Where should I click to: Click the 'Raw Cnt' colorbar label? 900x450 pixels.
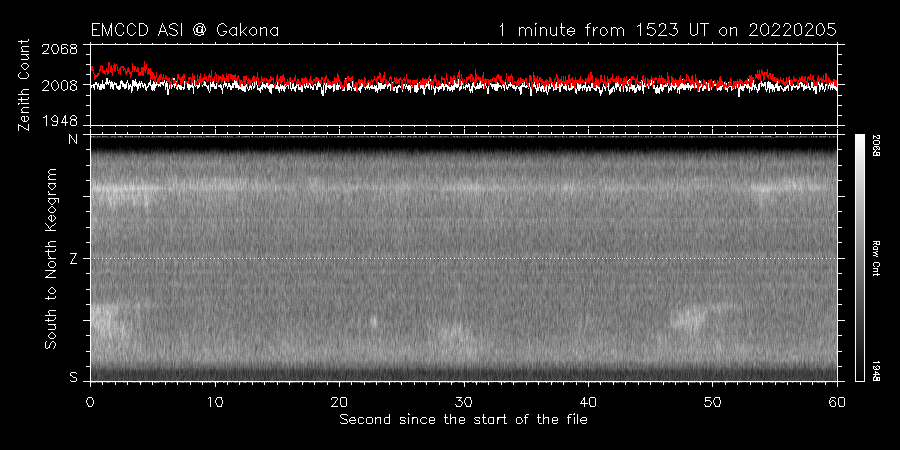876,258
